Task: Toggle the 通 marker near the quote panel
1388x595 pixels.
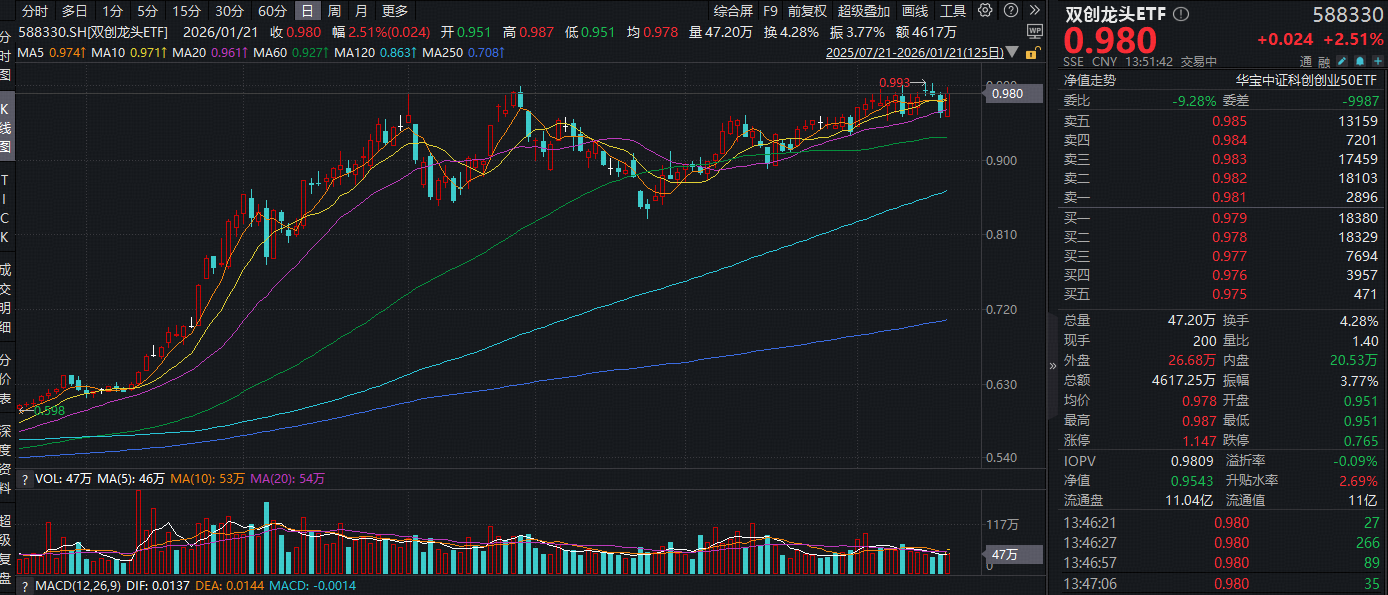Action: pos(1307,61)
